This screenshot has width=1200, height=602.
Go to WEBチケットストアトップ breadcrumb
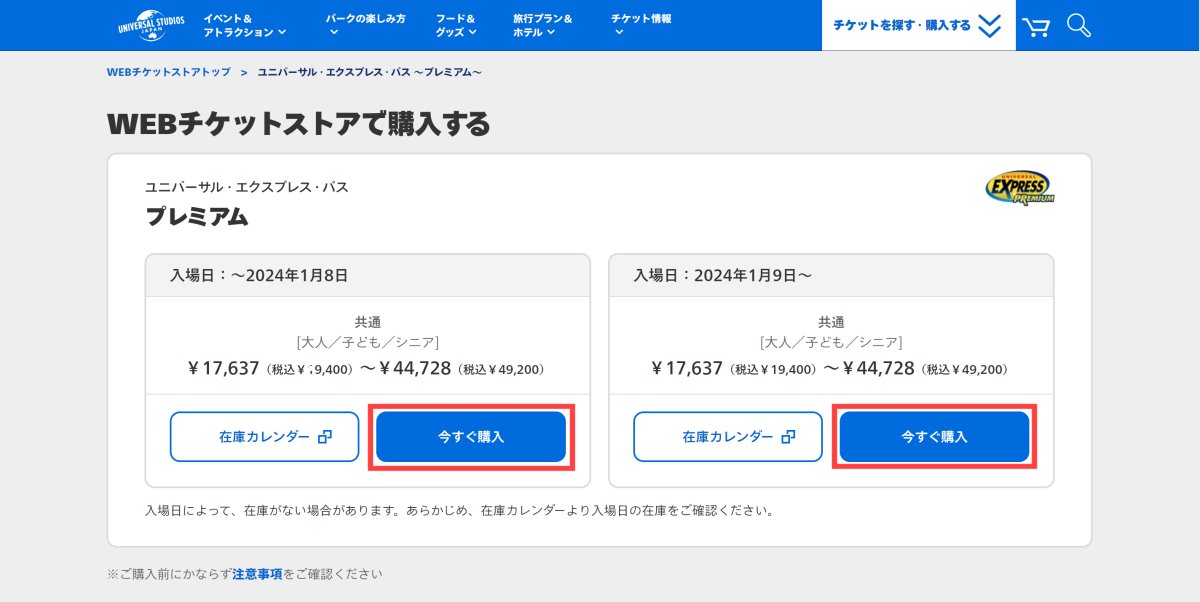point(169,72)
